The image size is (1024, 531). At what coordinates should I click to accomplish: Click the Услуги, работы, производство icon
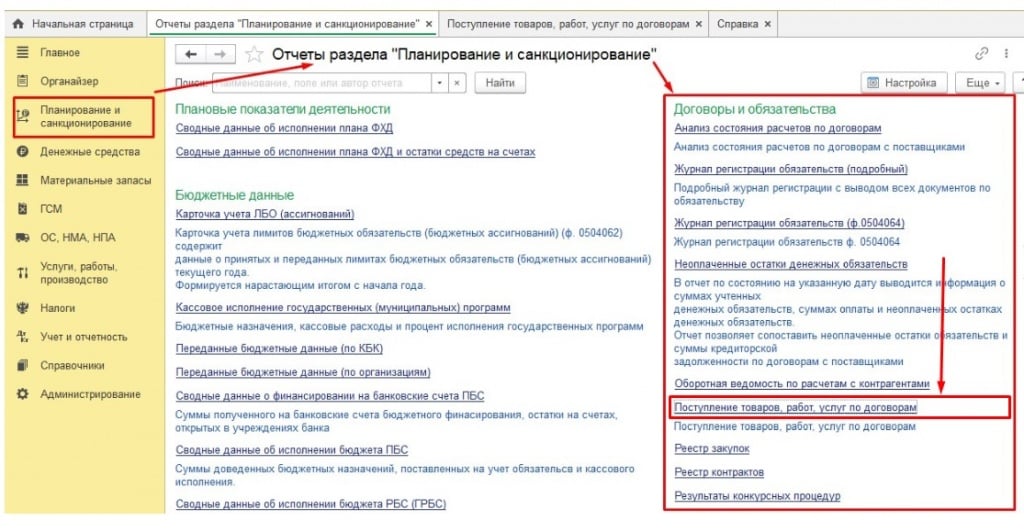click(22, 273)
